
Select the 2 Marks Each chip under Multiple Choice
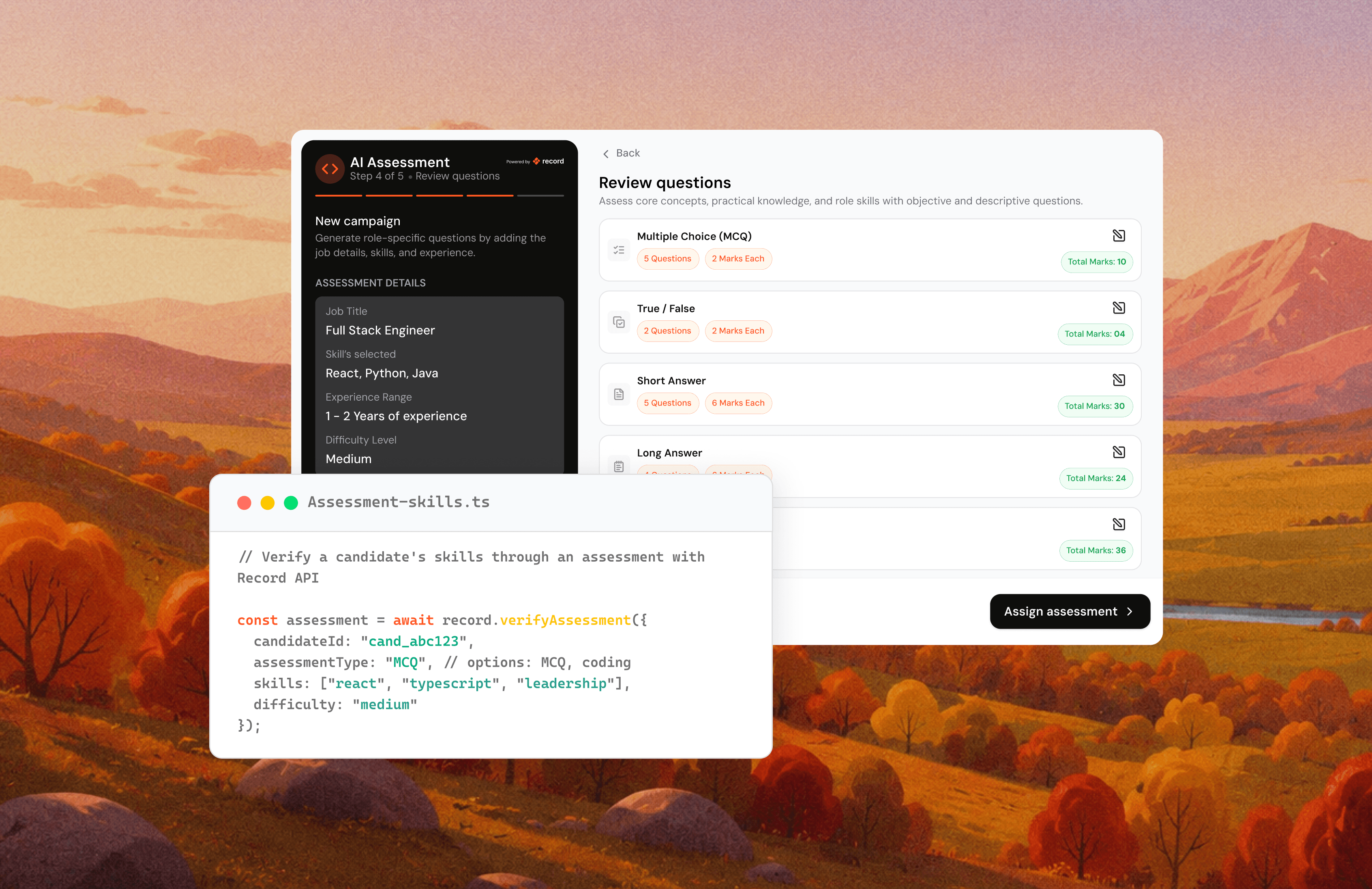tap(738, 259)
